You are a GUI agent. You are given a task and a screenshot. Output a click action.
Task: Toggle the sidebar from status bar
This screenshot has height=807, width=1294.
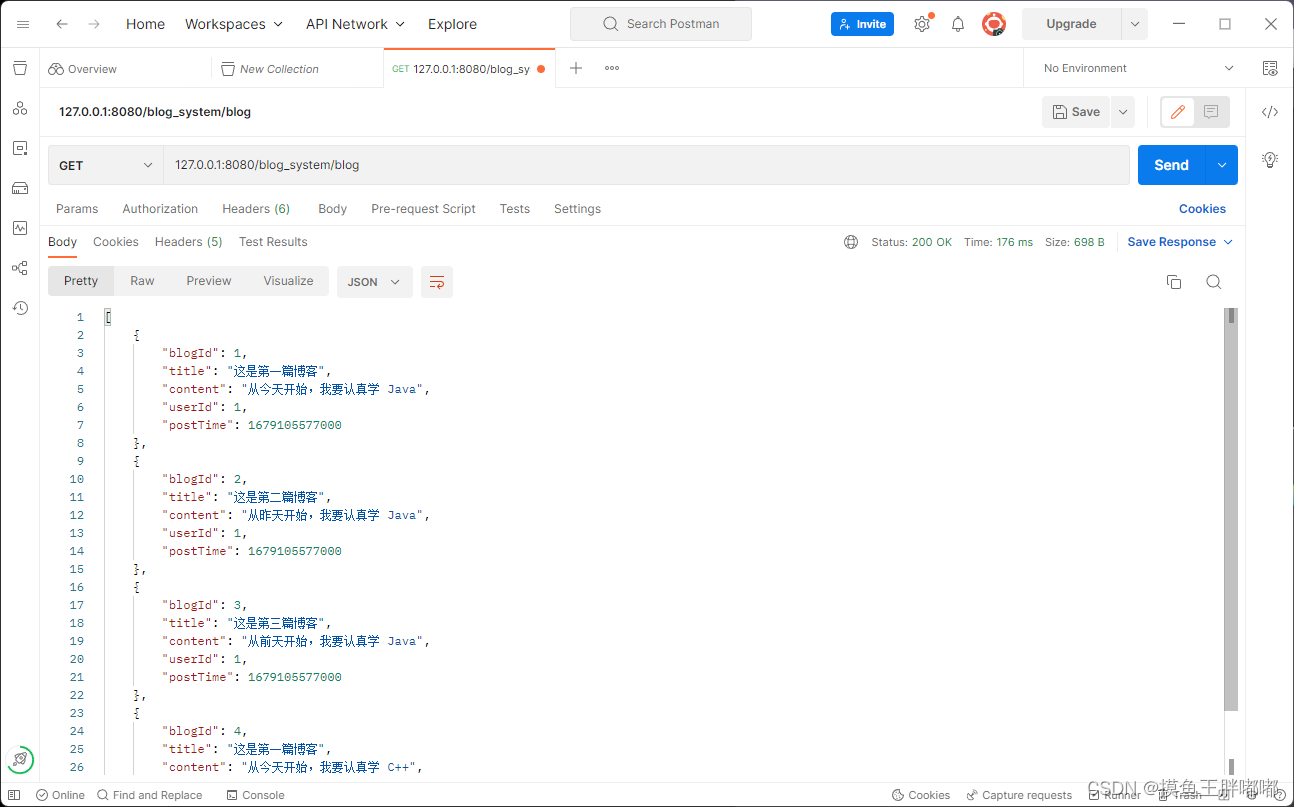[14, 795]
